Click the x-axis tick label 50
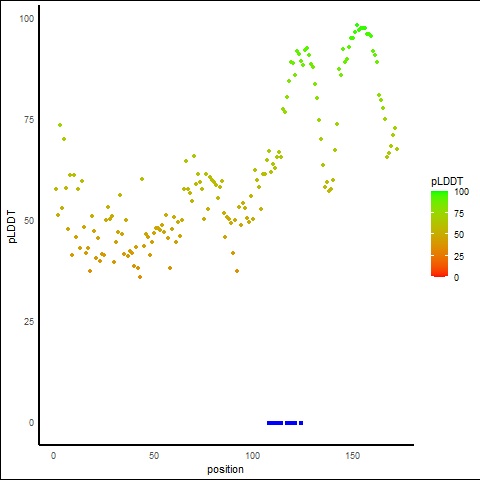 (x=154, y=456)
